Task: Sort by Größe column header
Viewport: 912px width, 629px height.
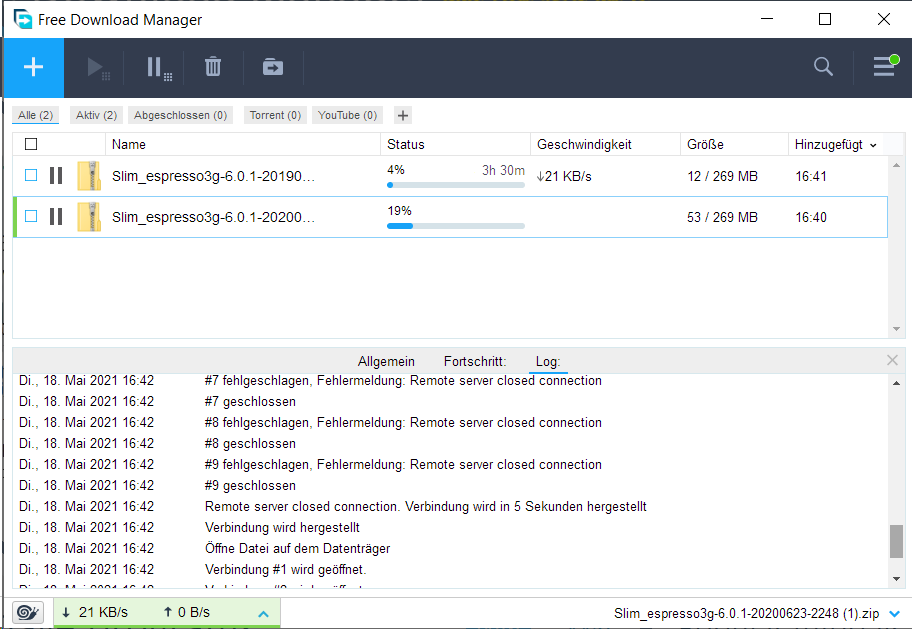Action: 735,144
